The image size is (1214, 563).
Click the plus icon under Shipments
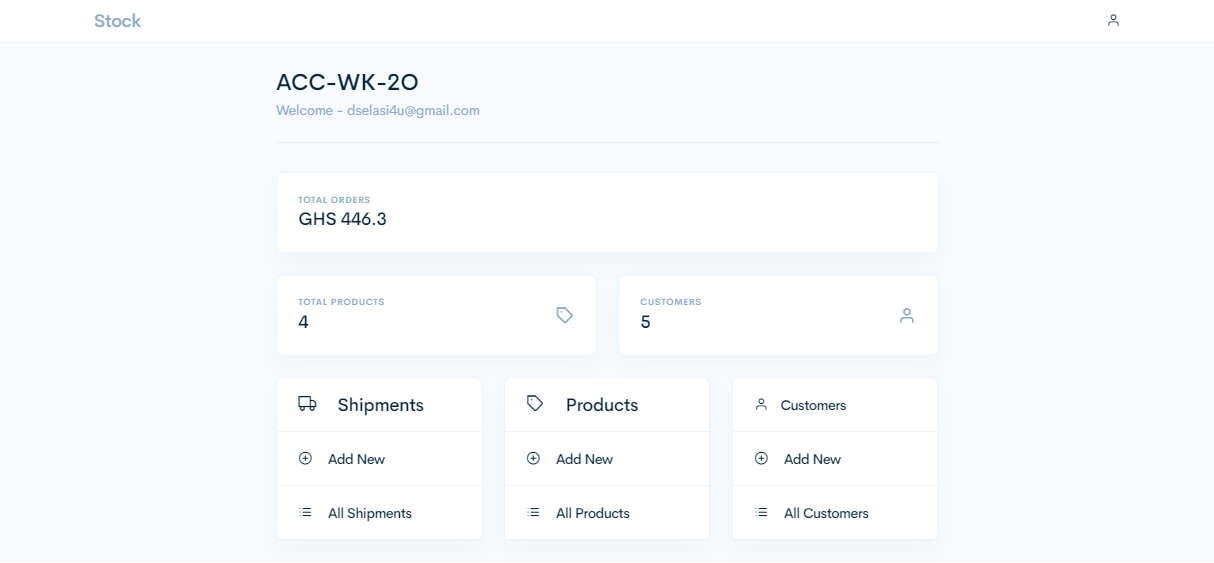[305, 458]
